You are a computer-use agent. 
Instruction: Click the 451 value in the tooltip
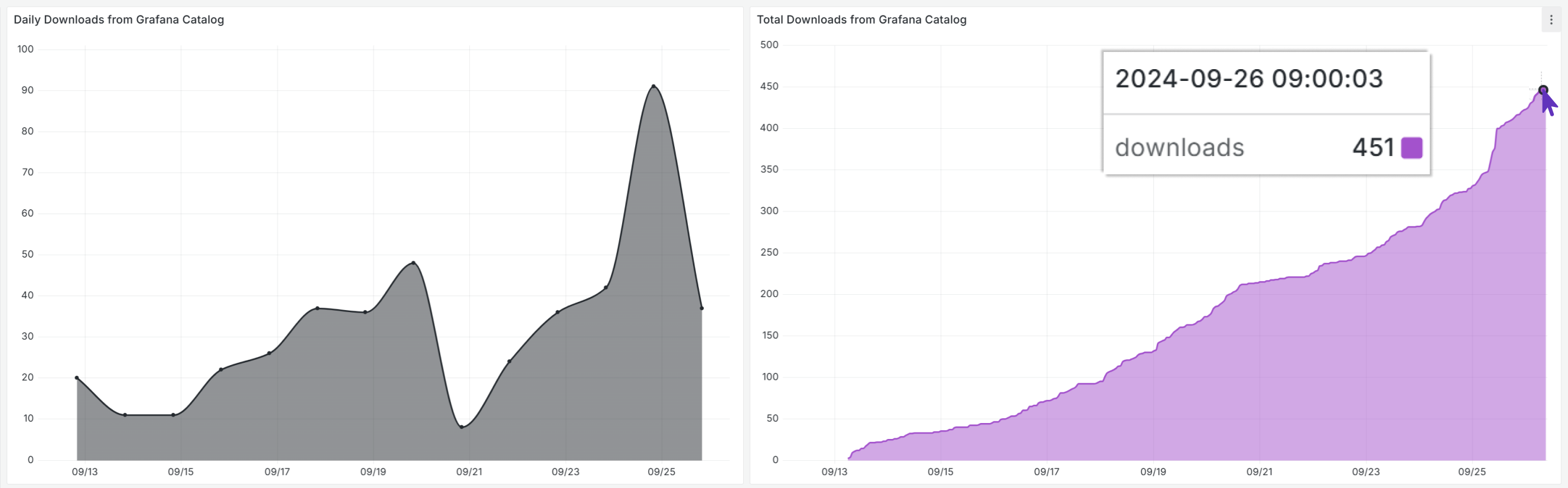[1373, 148]
